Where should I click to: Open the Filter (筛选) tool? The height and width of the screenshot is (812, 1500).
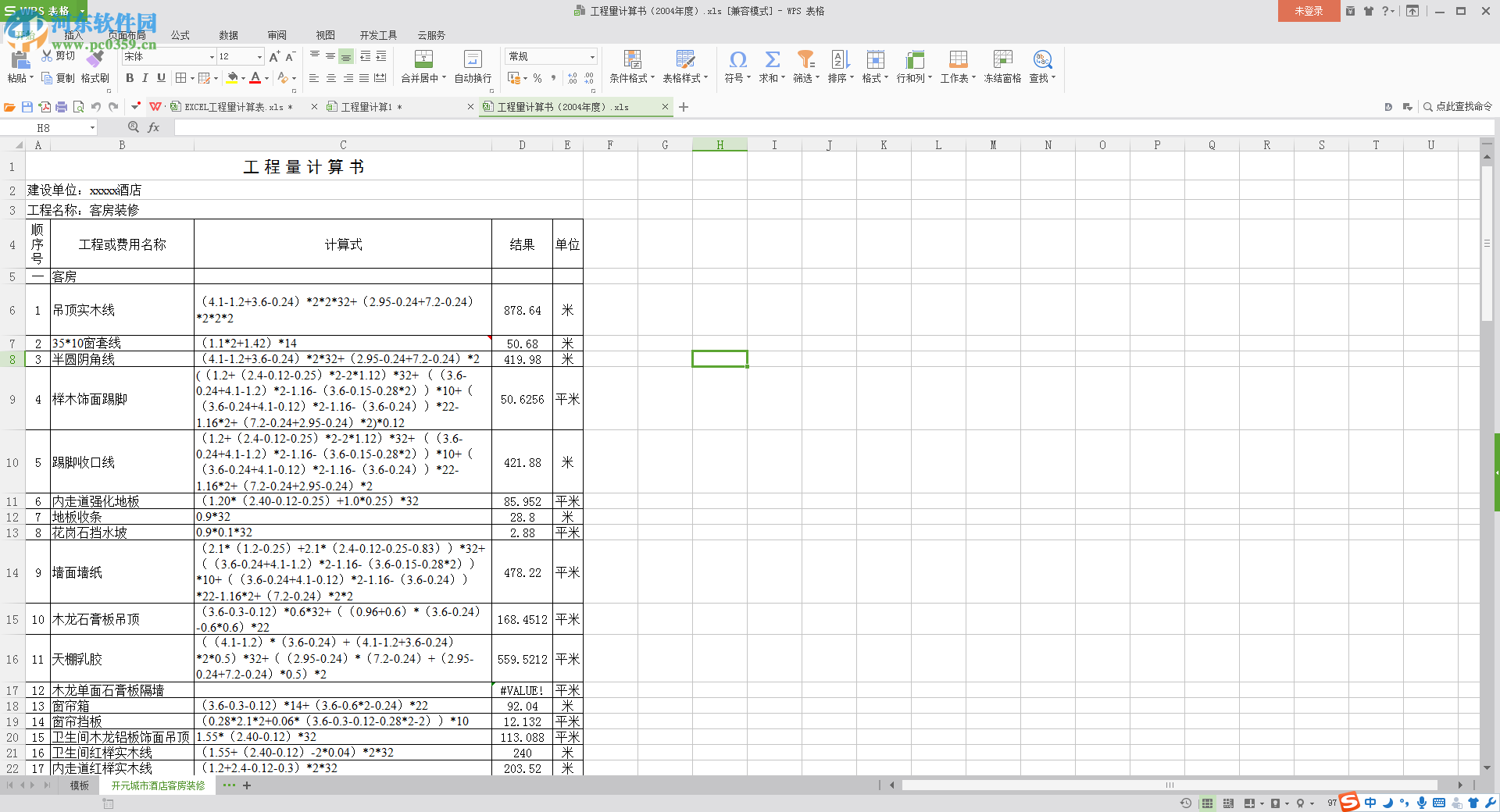805,60
